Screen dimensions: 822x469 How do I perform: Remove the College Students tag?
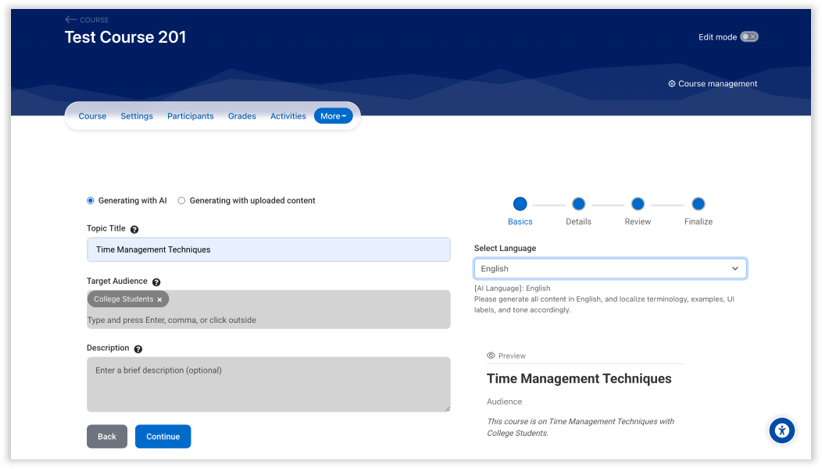(159, 300)
